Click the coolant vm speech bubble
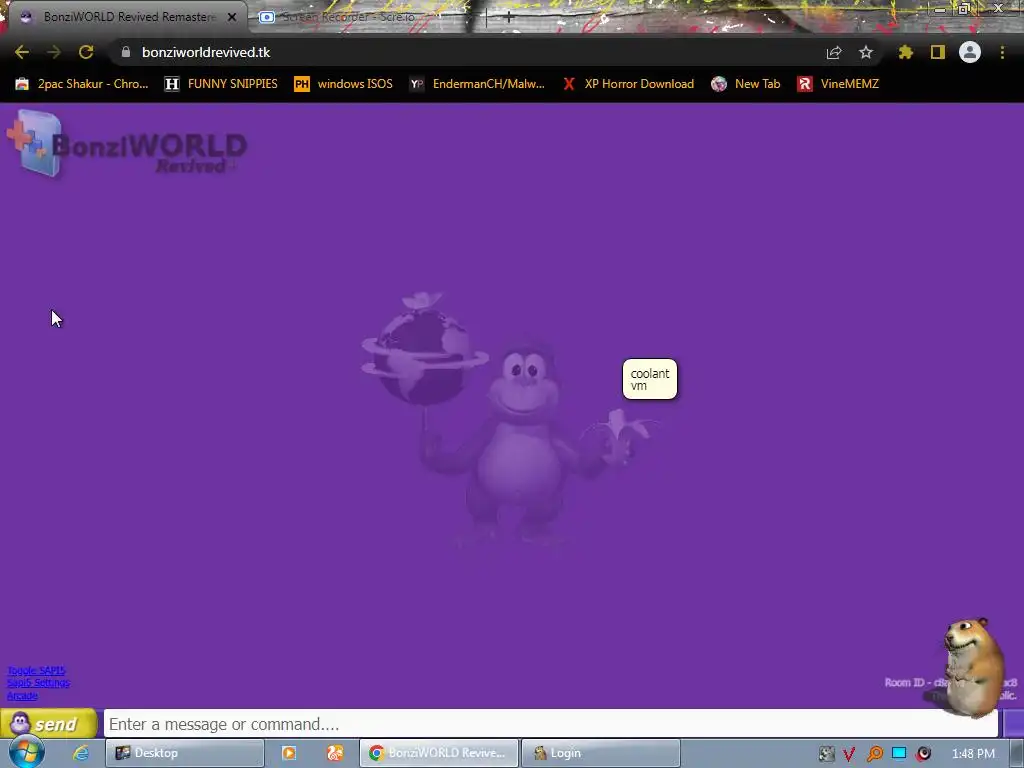 point(650,379)
